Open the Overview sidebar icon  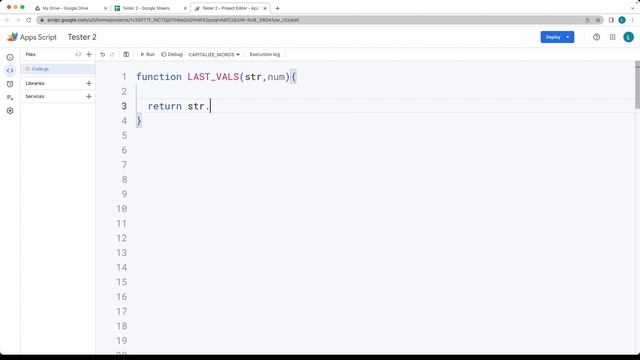pyautogui.click(x=10, y=58)
